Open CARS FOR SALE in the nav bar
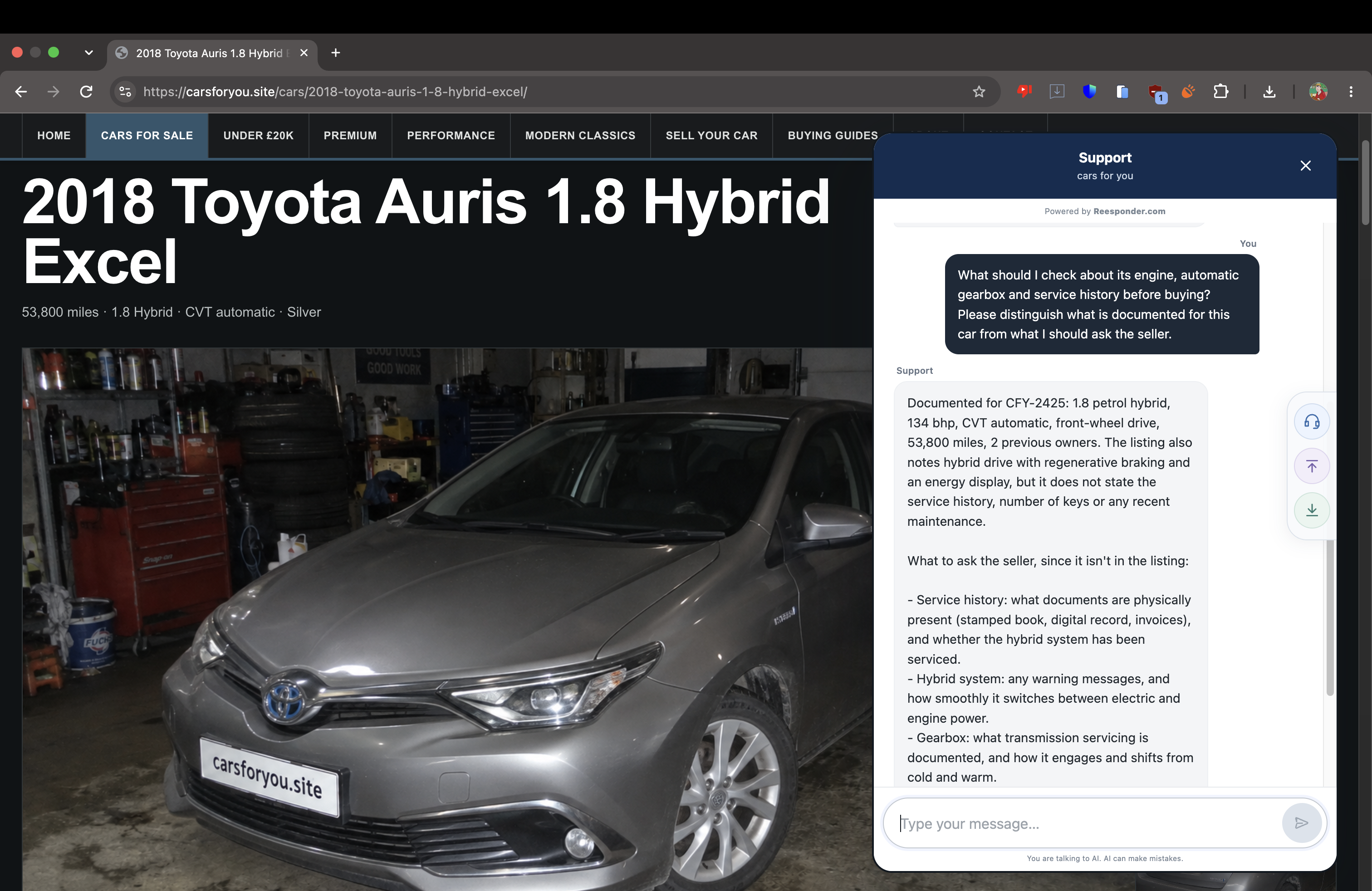1372x891 pixels. click(x=147, y=136)
